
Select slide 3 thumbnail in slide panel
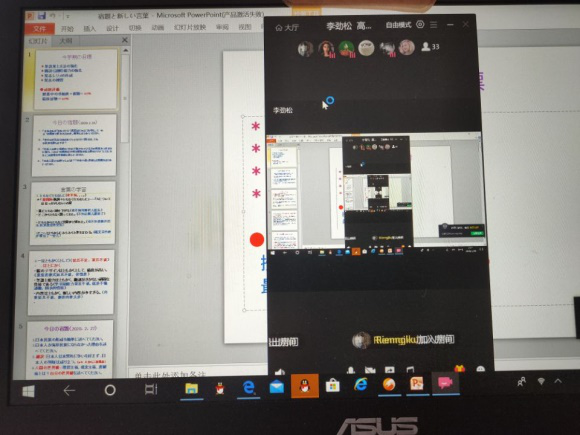[x=73, y=213]
